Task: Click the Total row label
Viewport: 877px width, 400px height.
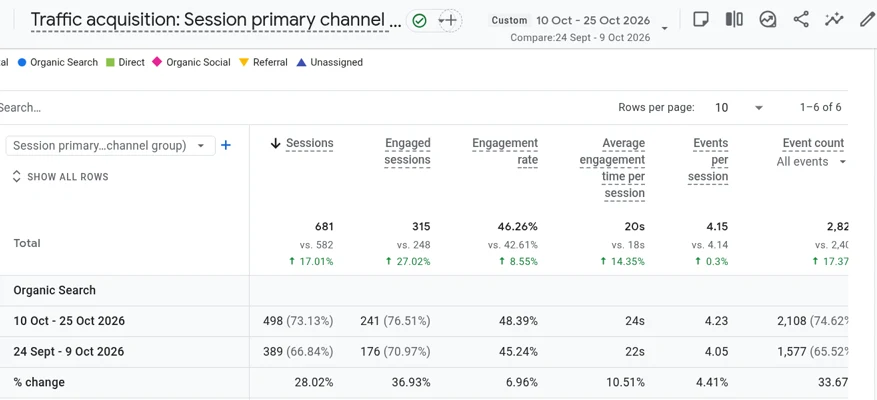Action: pyautogui.click(x=27, y=243)
